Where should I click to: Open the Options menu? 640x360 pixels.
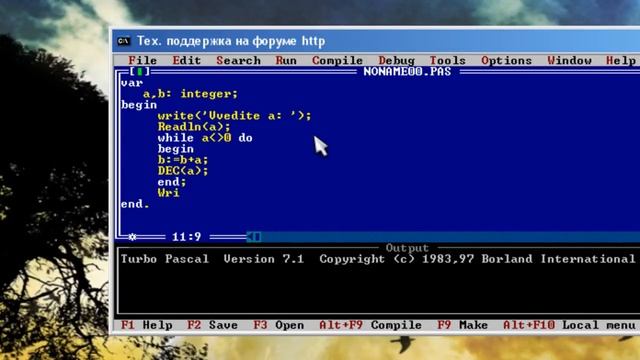click(507, 60)
